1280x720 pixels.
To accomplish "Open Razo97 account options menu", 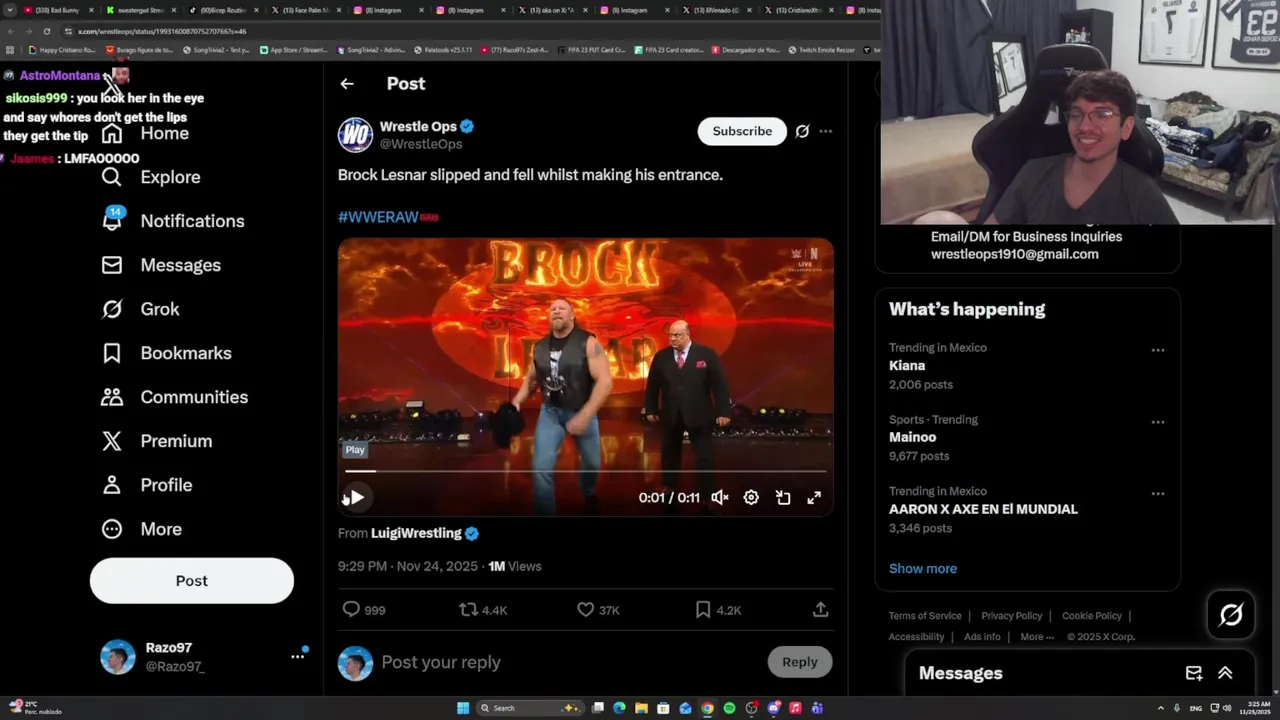I will [297, 656].
